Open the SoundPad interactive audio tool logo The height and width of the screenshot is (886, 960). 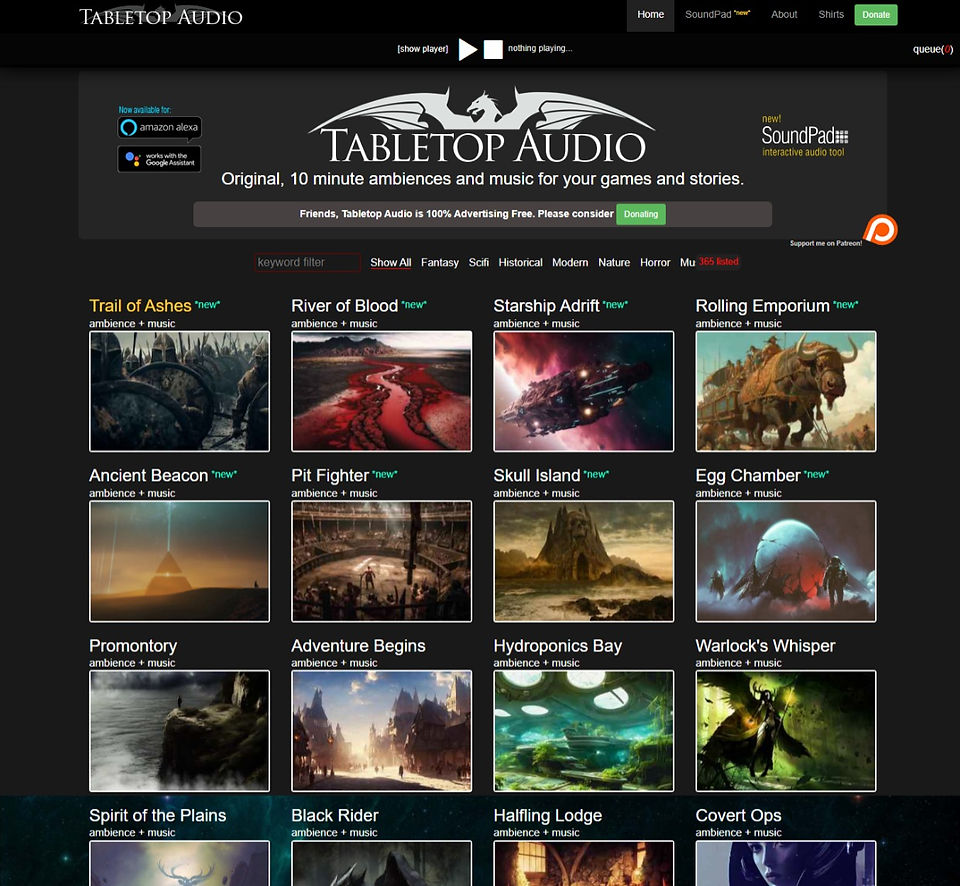(x=804, y=136)
